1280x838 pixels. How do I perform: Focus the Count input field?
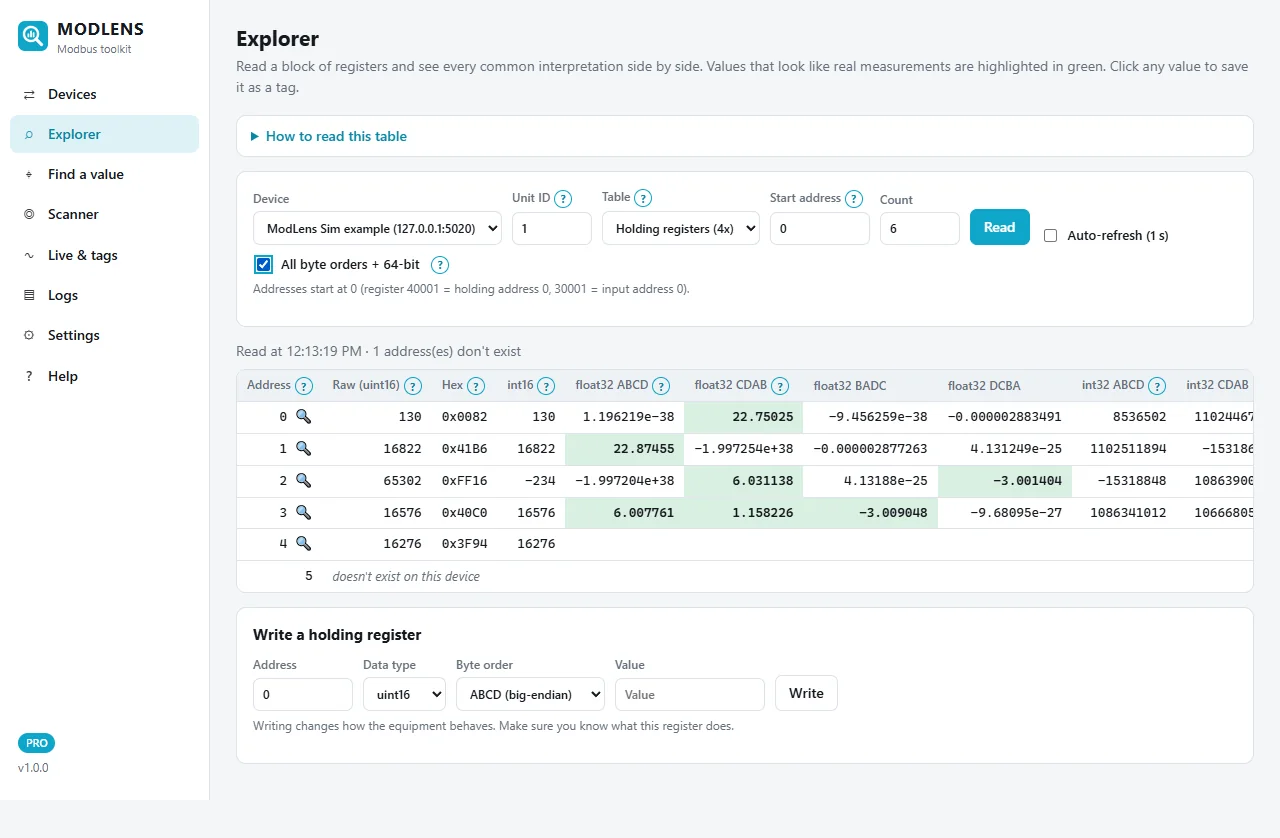point(920,228)
